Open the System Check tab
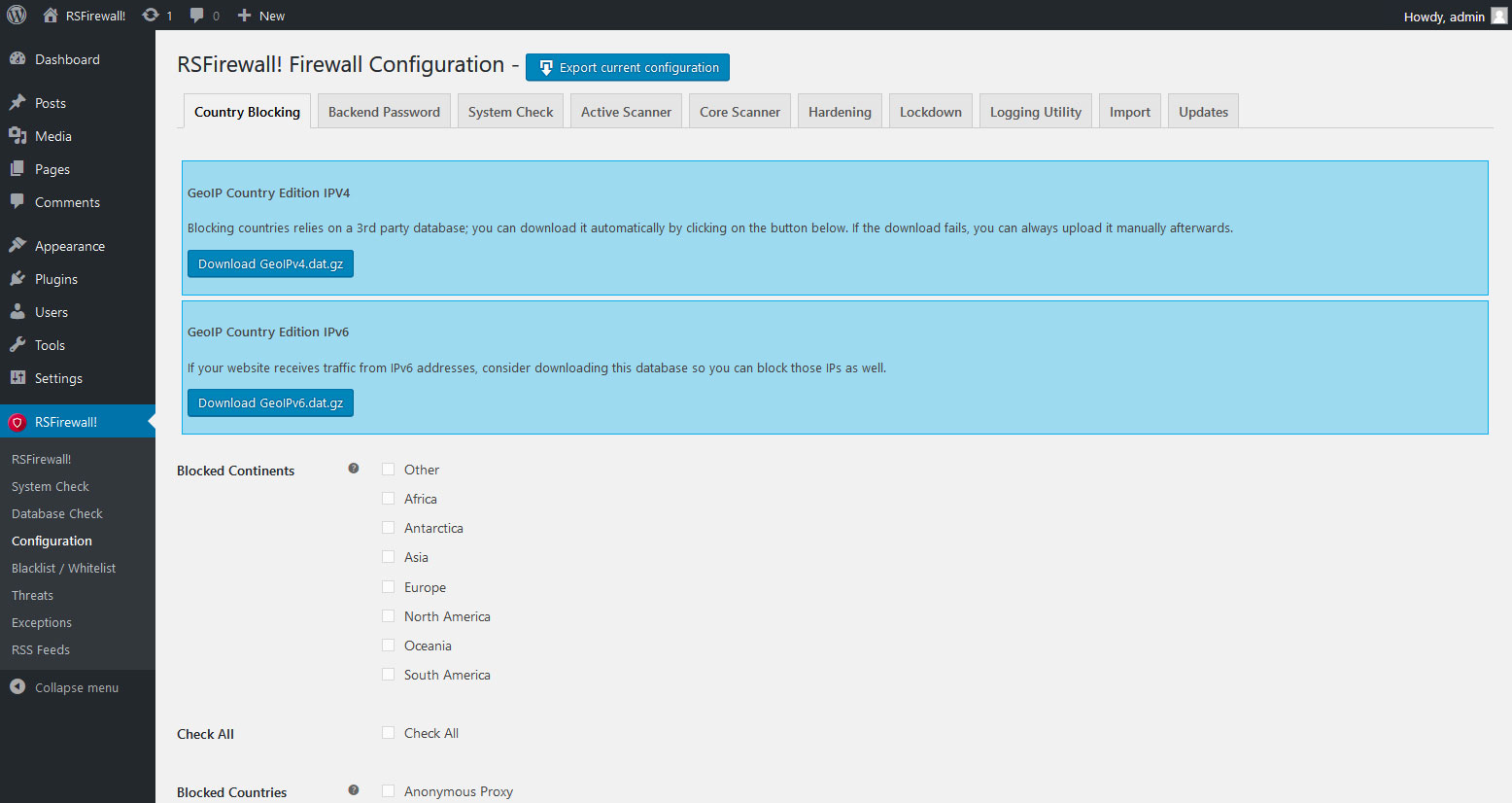Image resolution: width=1512 pixels, height=803 pixels. coord(510,112)
